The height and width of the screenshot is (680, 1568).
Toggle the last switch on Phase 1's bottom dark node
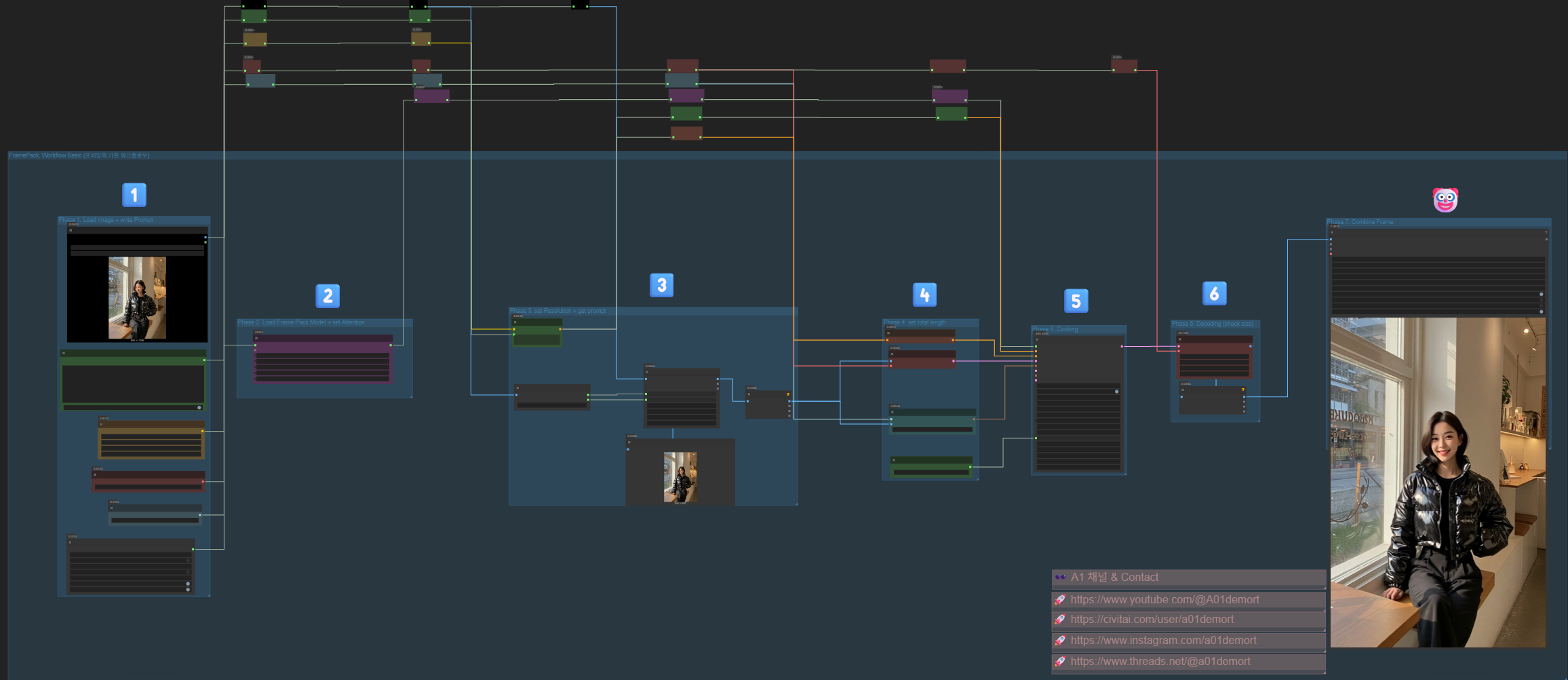pyautogui.click(x=188, y=589)
